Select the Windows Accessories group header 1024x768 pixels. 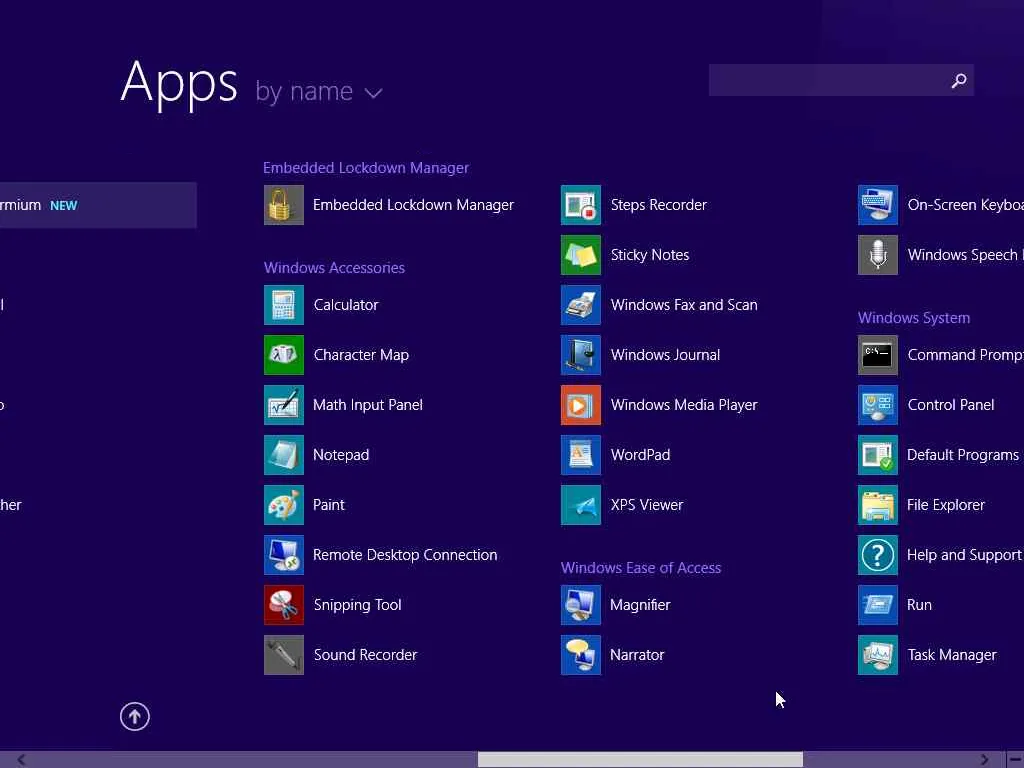334,268
